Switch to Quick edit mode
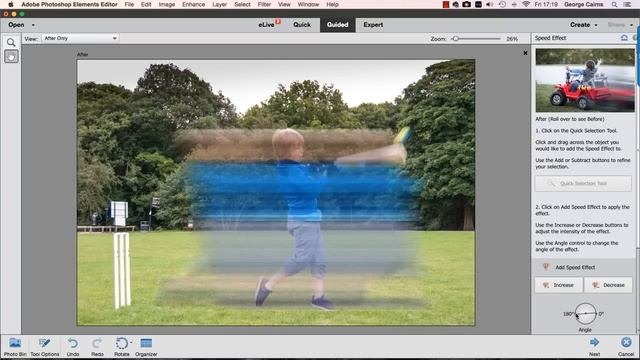 [302, 24]
